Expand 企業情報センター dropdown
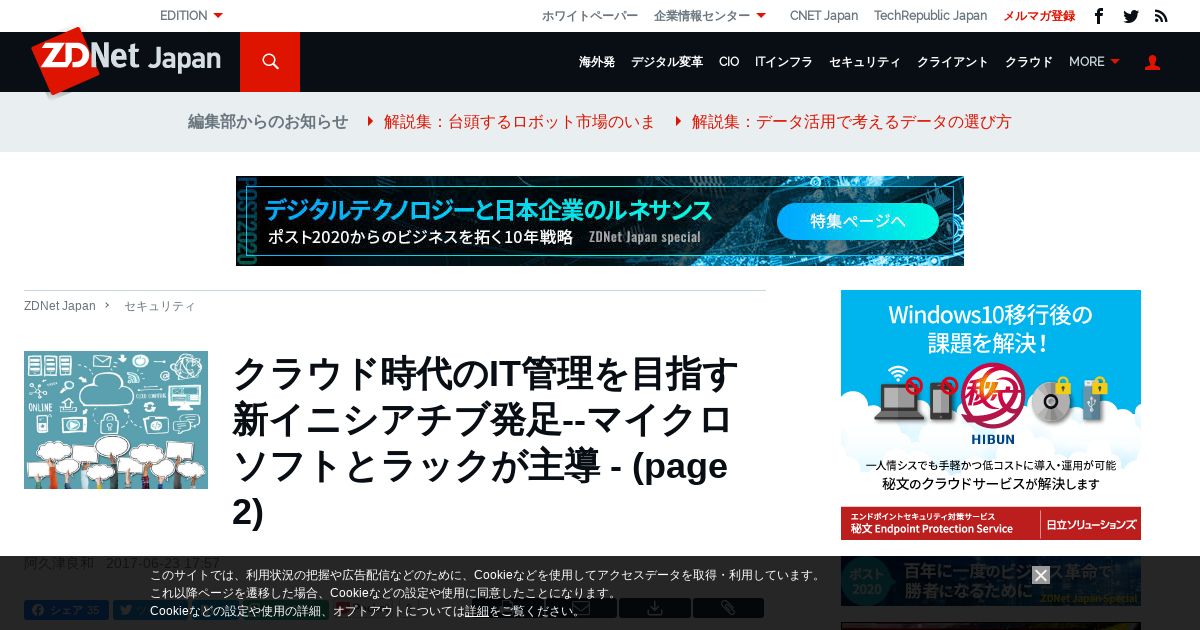The width and height of the screenshot is (1200, 630). [x=710, y=16]
